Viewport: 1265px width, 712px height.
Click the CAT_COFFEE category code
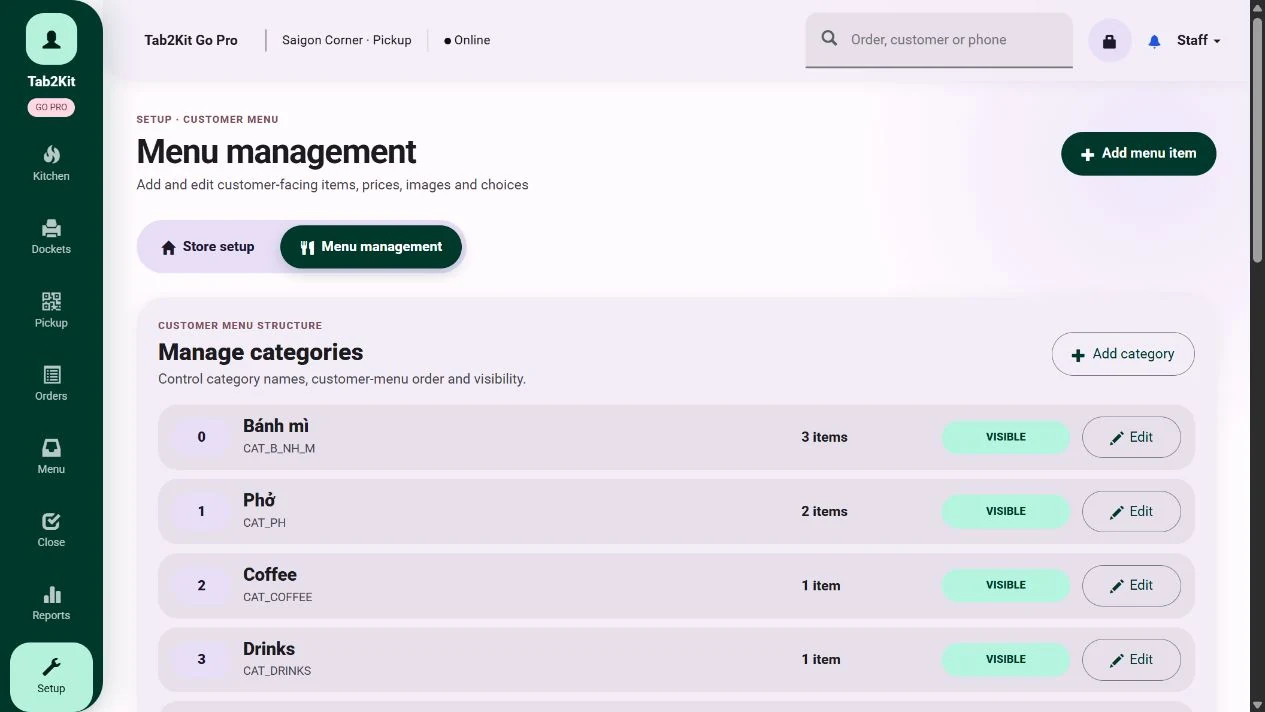coord(278,597)
